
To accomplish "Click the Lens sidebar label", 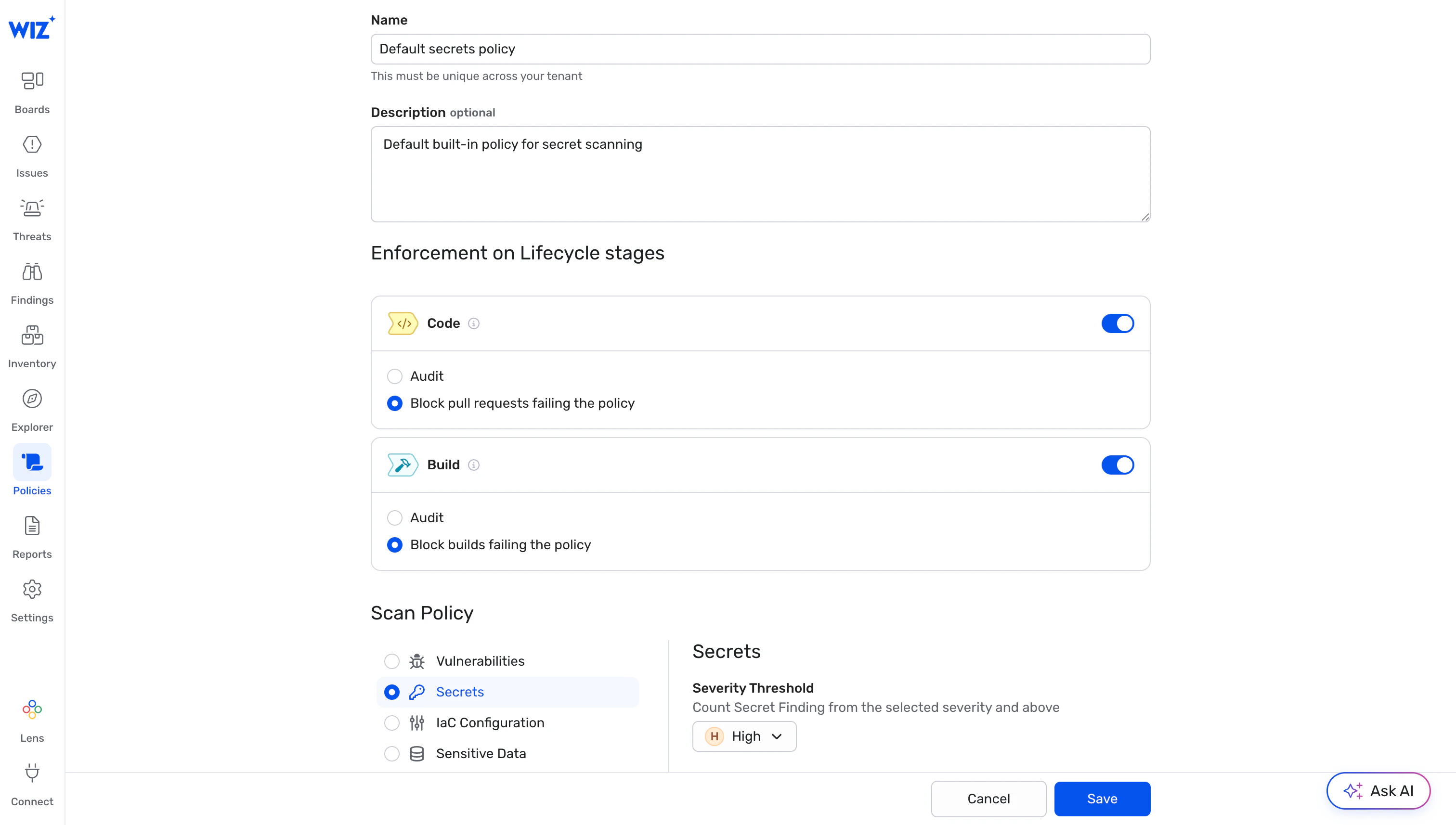I will [32, 738].
